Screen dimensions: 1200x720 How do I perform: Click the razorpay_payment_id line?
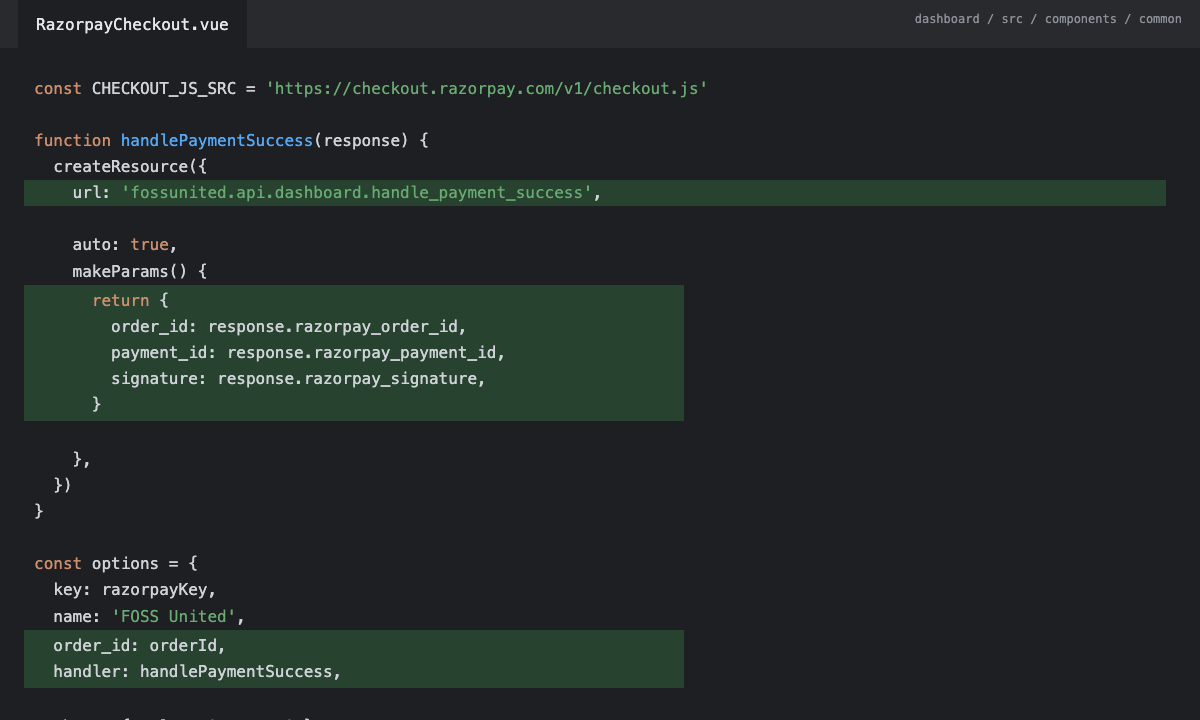pyautogui.click(x=309, y=352)
